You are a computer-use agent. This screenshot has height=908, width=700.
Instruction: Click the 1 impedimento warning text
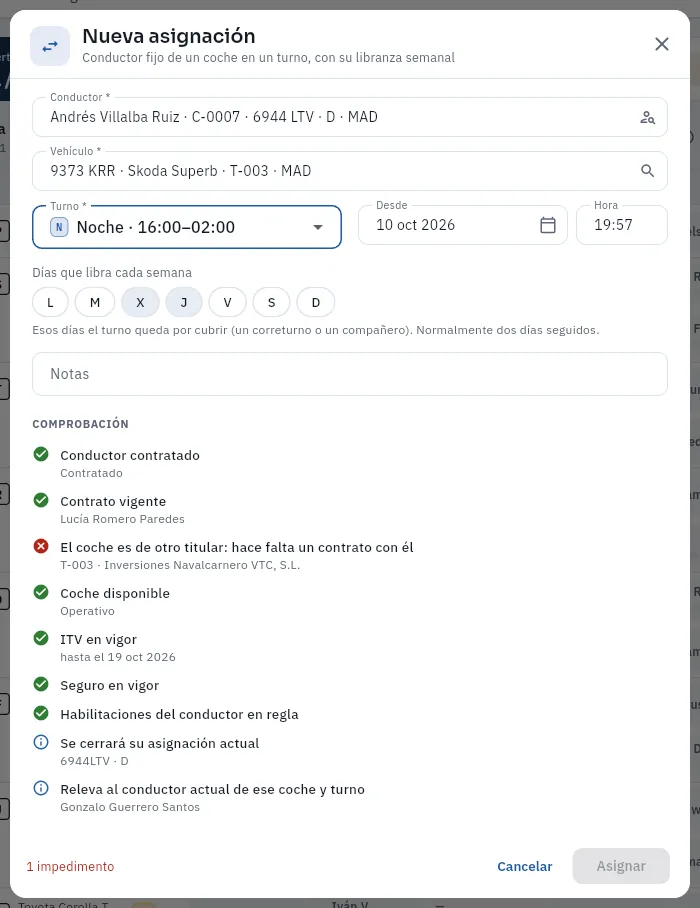(71, 867)
